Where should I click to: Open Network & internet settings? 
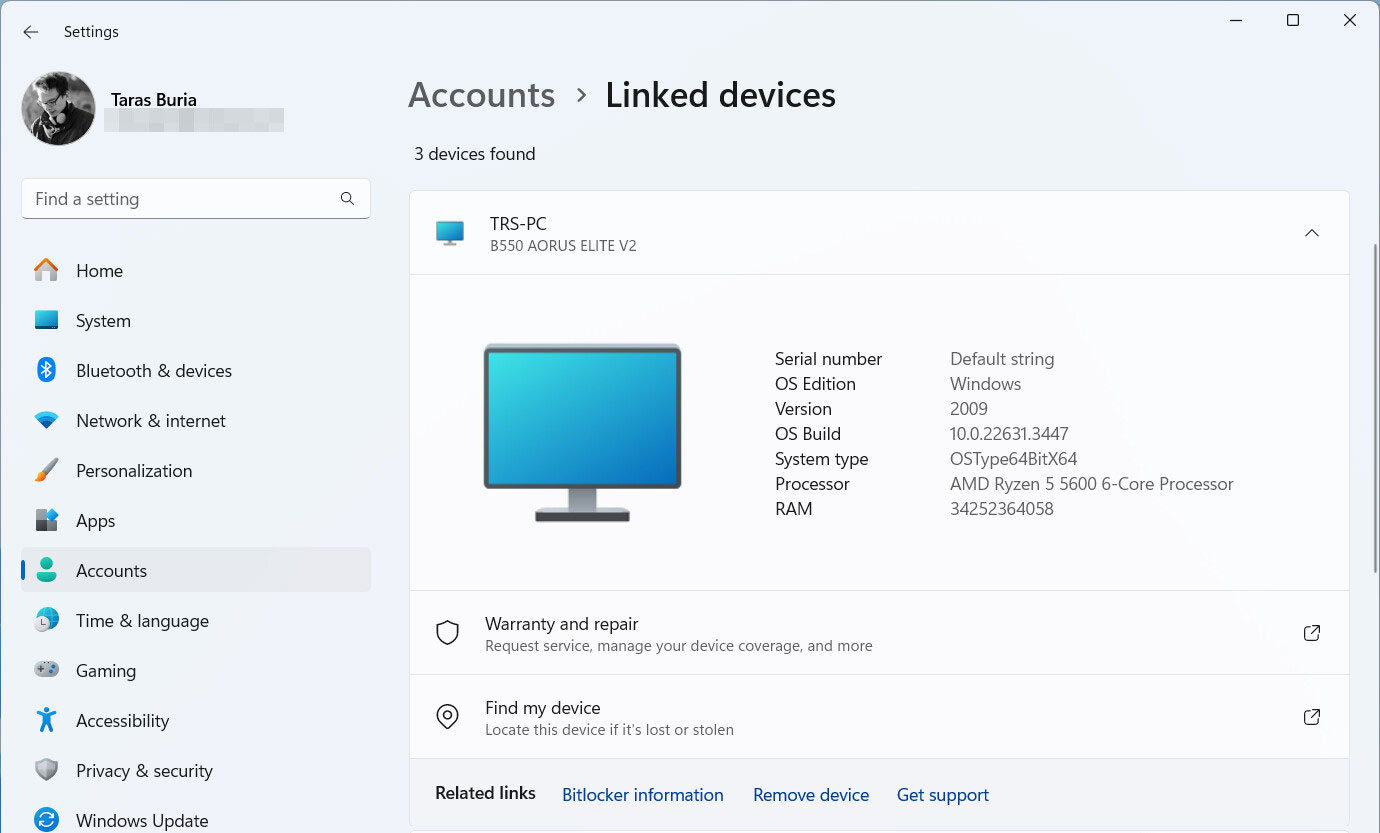point(196,421)
